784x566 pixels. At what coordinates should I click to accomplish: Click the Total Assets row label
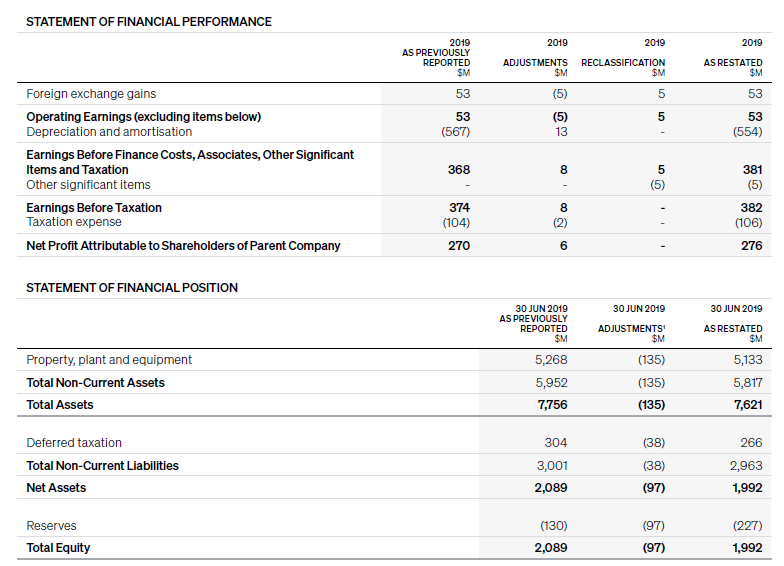click(x=60, y=405)
